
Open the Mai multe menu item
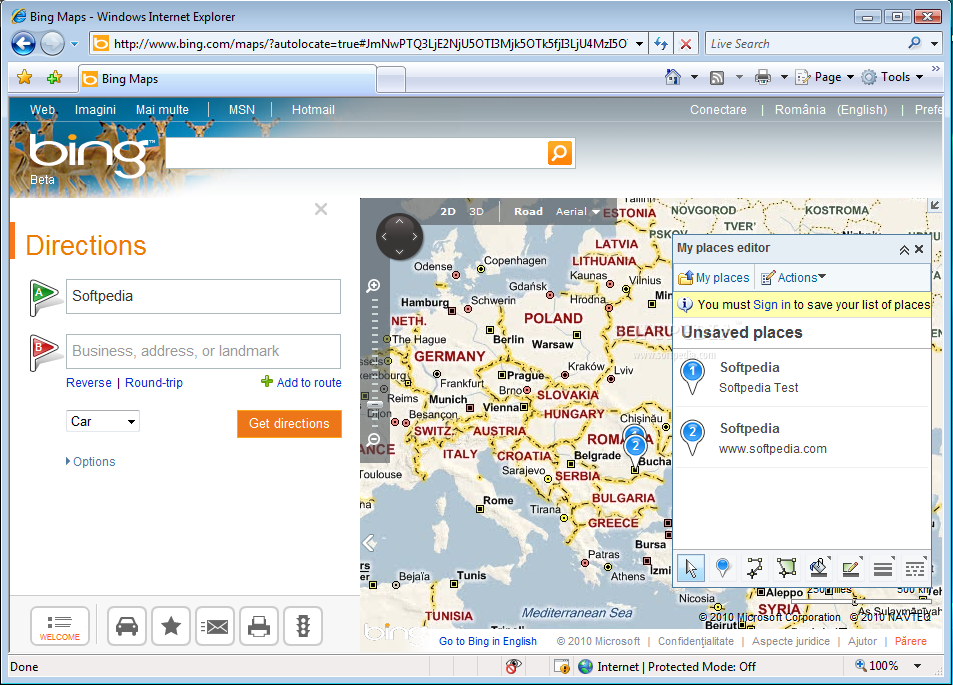(162, 110)
